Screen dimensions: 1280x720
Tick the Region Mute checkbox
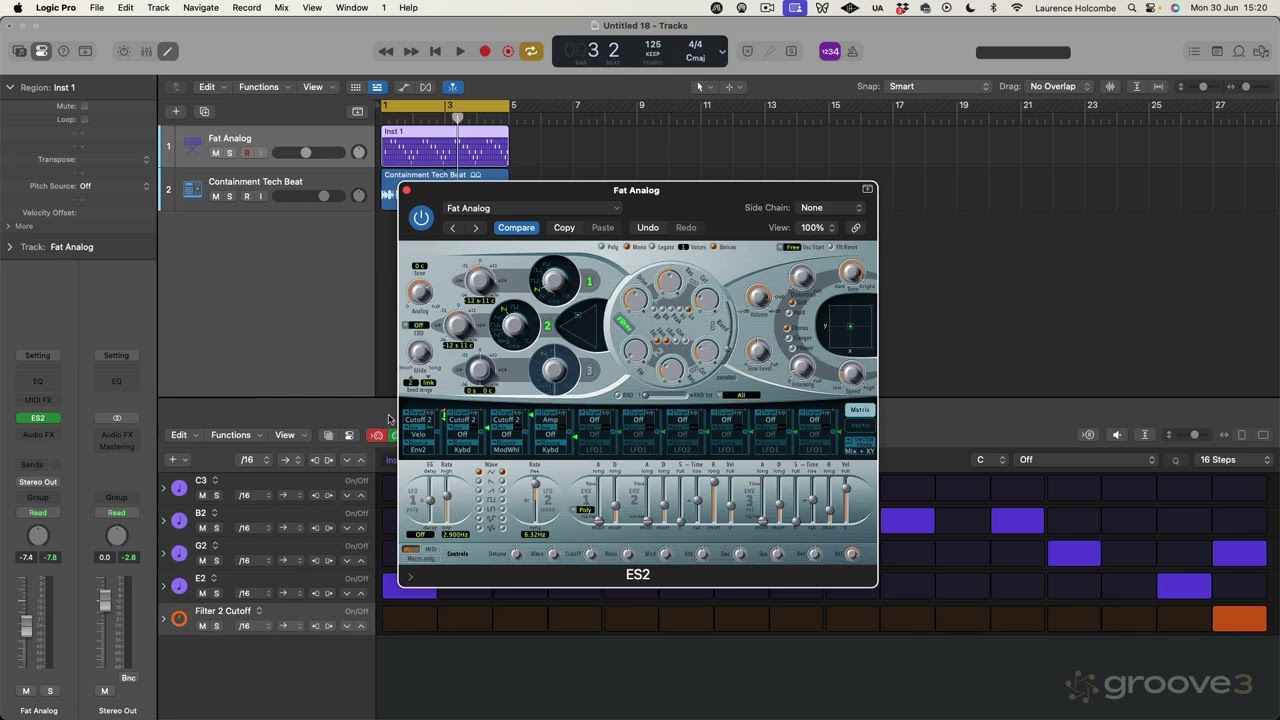point(85,106)
